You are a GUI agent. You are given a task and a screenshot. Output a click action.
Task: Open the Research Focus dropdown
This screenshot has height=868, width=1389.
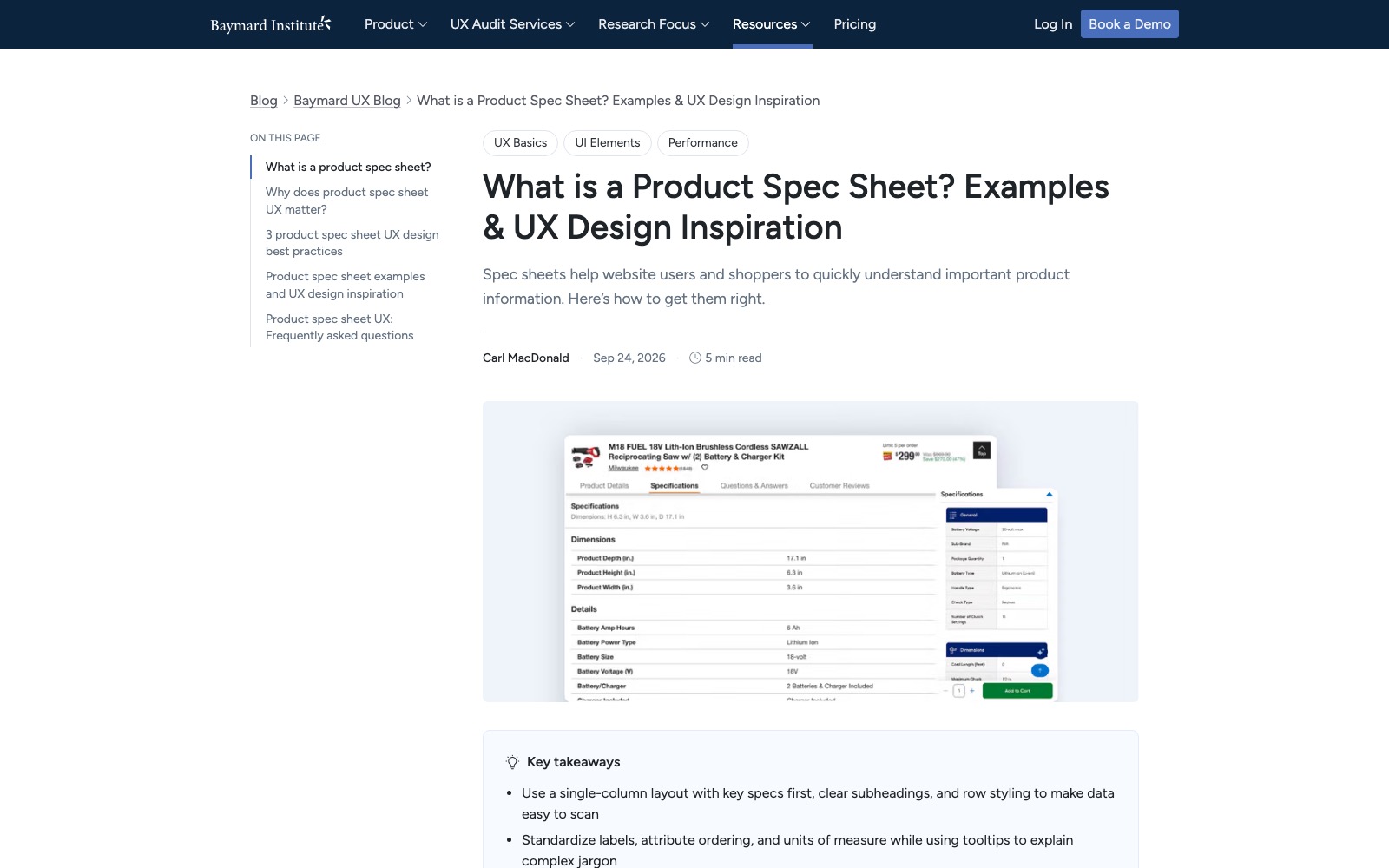click(x=654, y=24)
